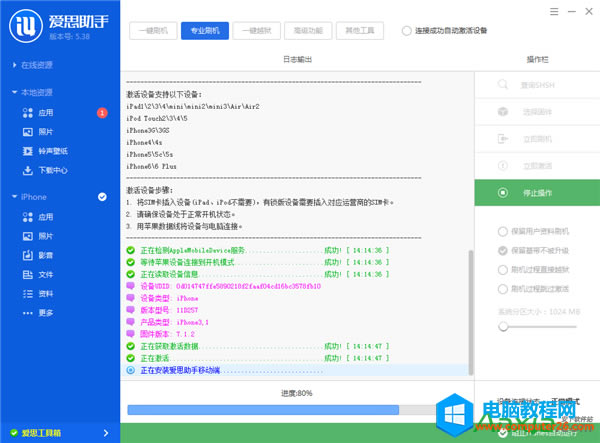Open the 其他工具 tab
The image size is (600, 443).
click(x=360, y=31)
